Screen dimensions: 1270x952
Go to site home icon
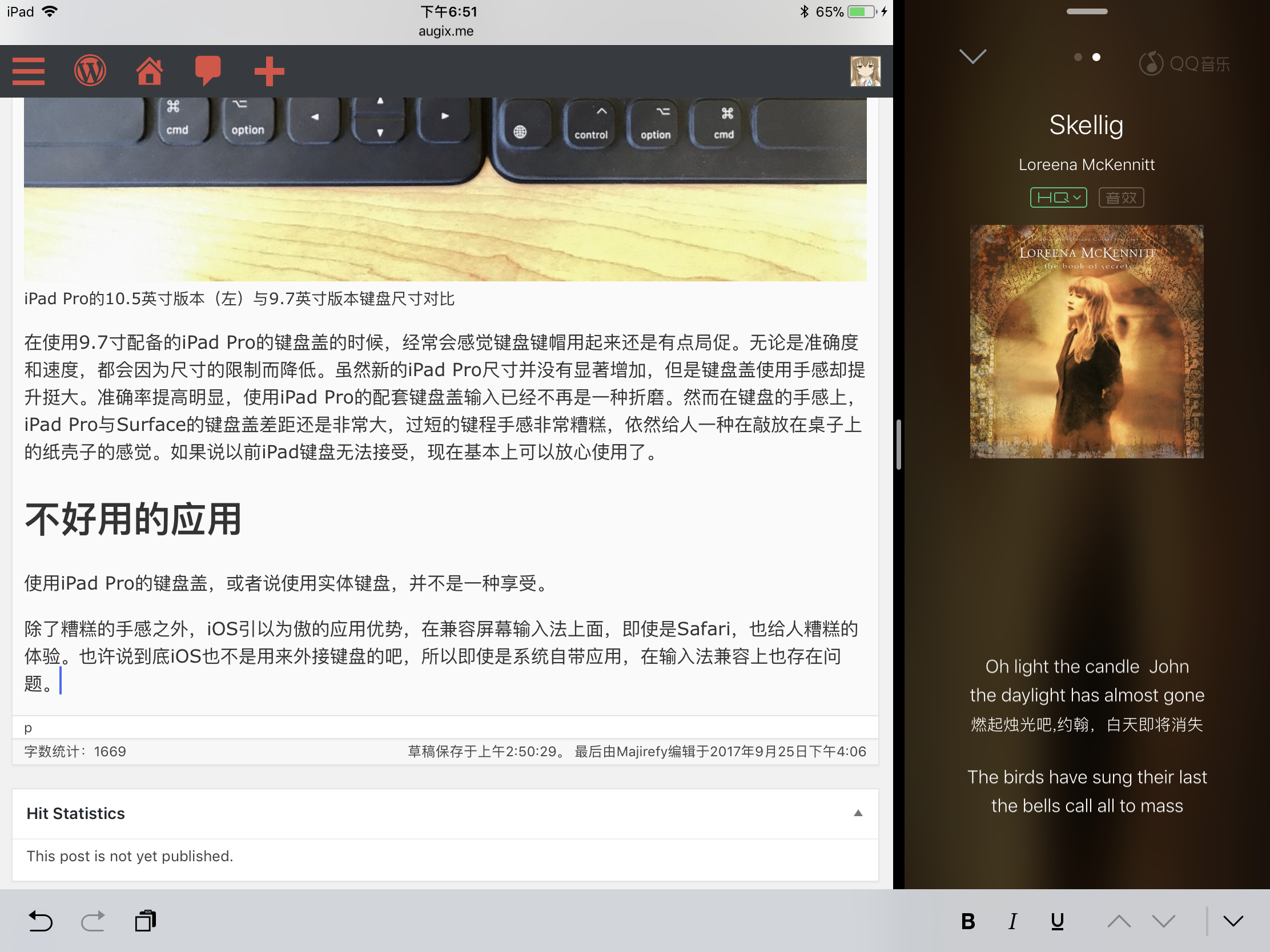point(149,71)
